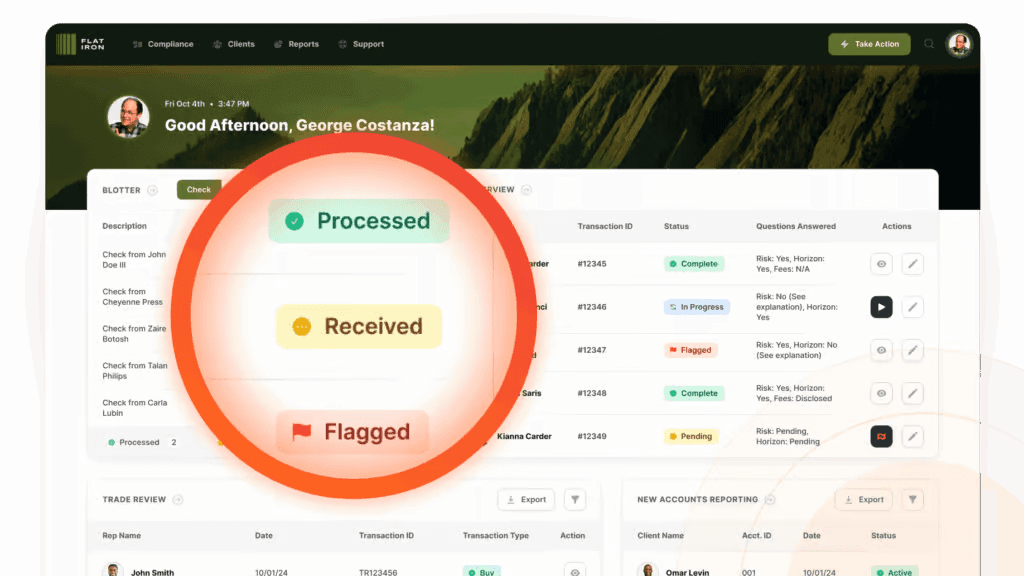Viewport: 1024px width, 576px height.
Task: Click the icon beside the Overview heading
Action: pos(526,189)
